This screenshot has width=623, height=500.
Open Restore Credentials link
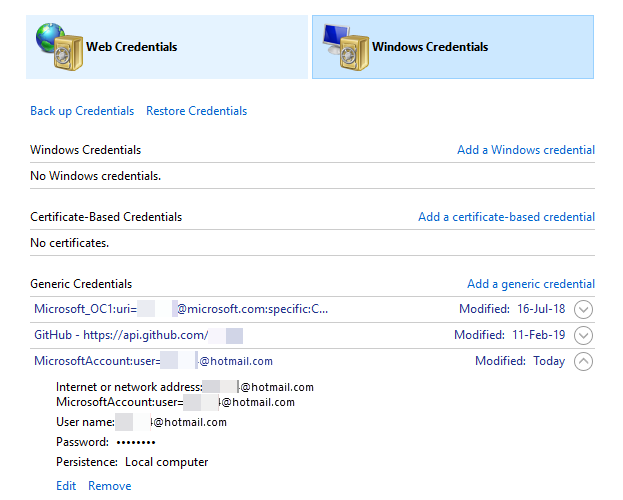197,111
